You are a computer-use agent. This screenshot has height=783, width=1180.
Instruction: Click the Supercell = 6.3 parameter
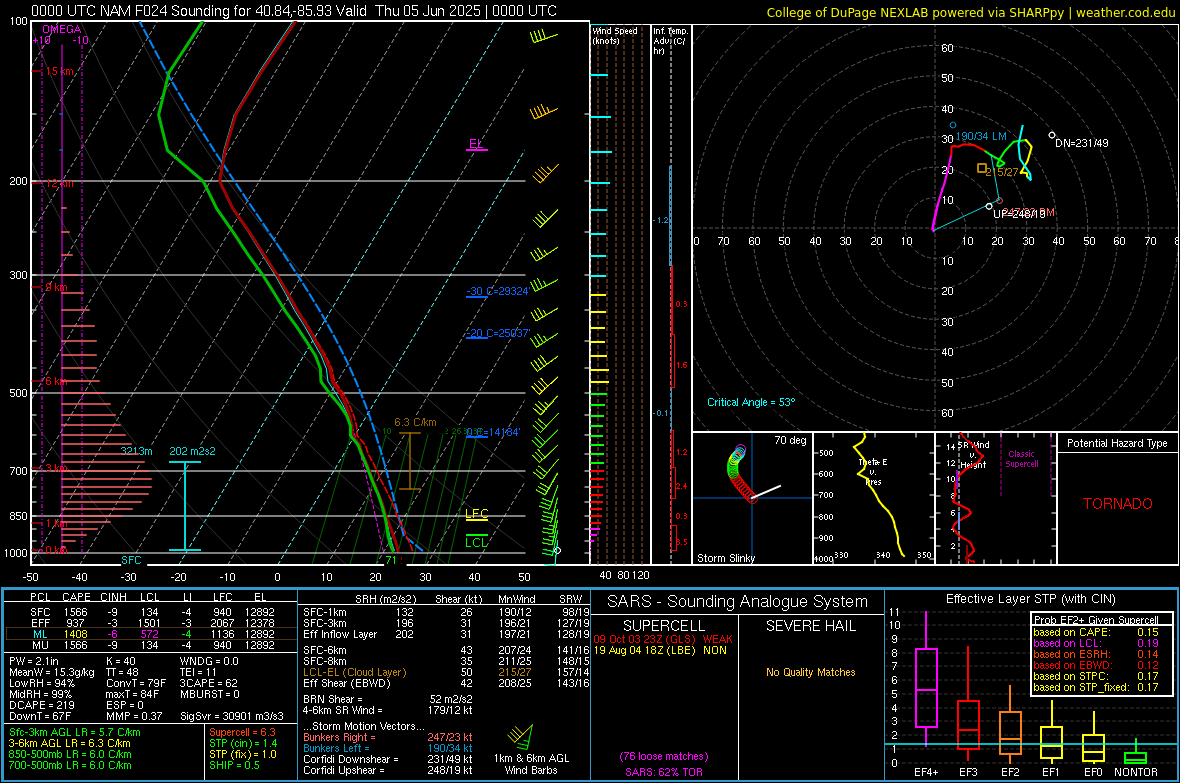click(x=242, y=732)
